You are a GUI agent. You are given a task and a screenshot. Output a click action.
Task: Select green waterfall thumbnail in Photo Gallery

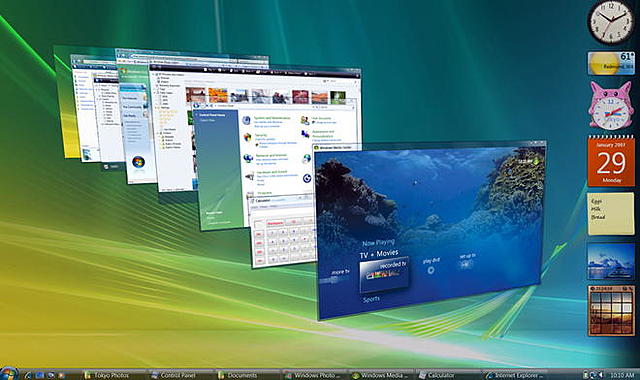click(338, 97)
